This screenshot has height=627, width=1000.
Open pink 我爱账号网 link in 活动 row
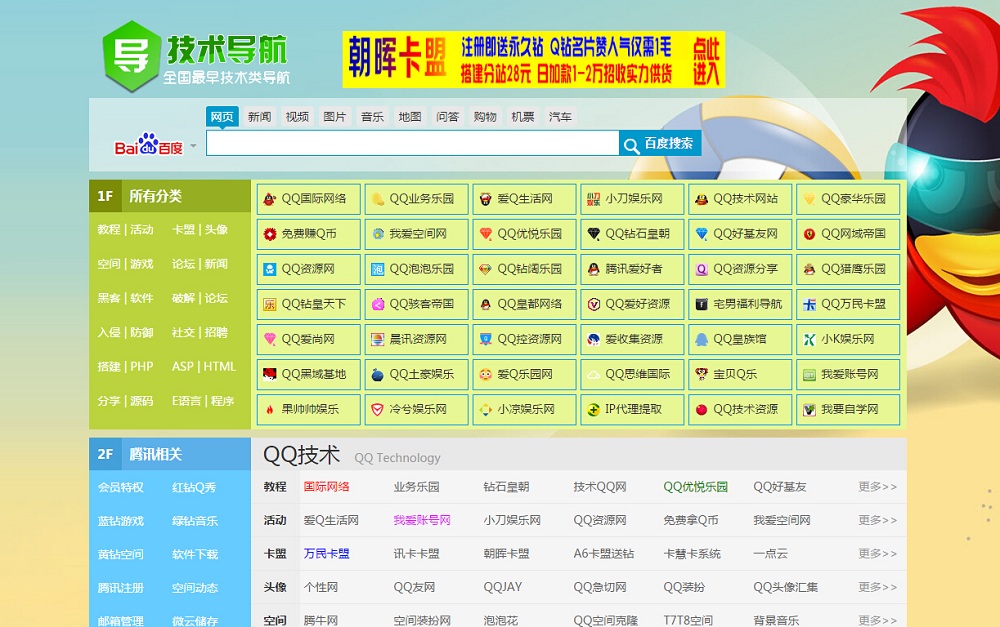coord(422,520)
